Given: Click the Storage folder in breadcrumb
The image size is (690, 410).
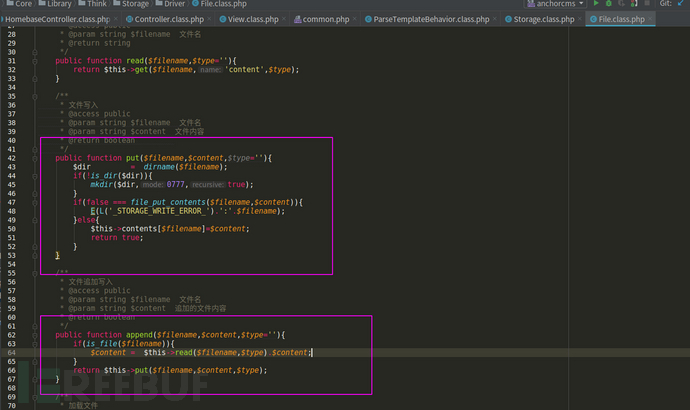Looking at the screenshot, I should pos(131,4).
